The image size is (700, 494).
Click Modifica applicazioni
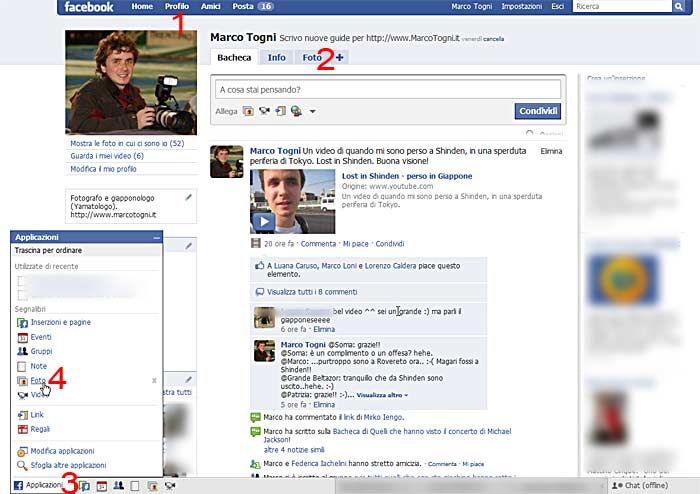(62, 451)
